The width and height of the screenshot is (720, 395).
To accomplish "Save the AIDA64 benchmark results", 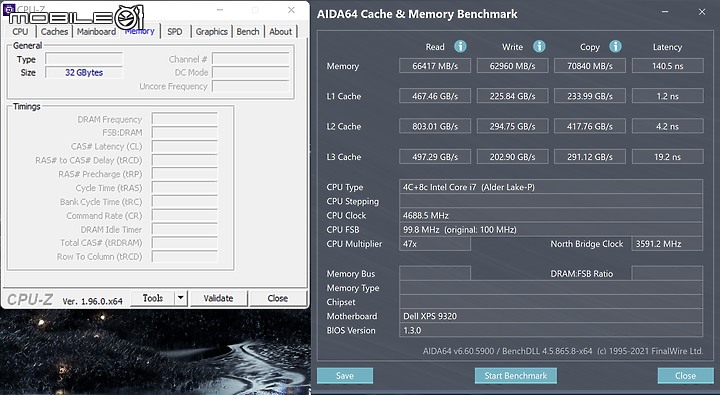I will [x=345, y=376].
